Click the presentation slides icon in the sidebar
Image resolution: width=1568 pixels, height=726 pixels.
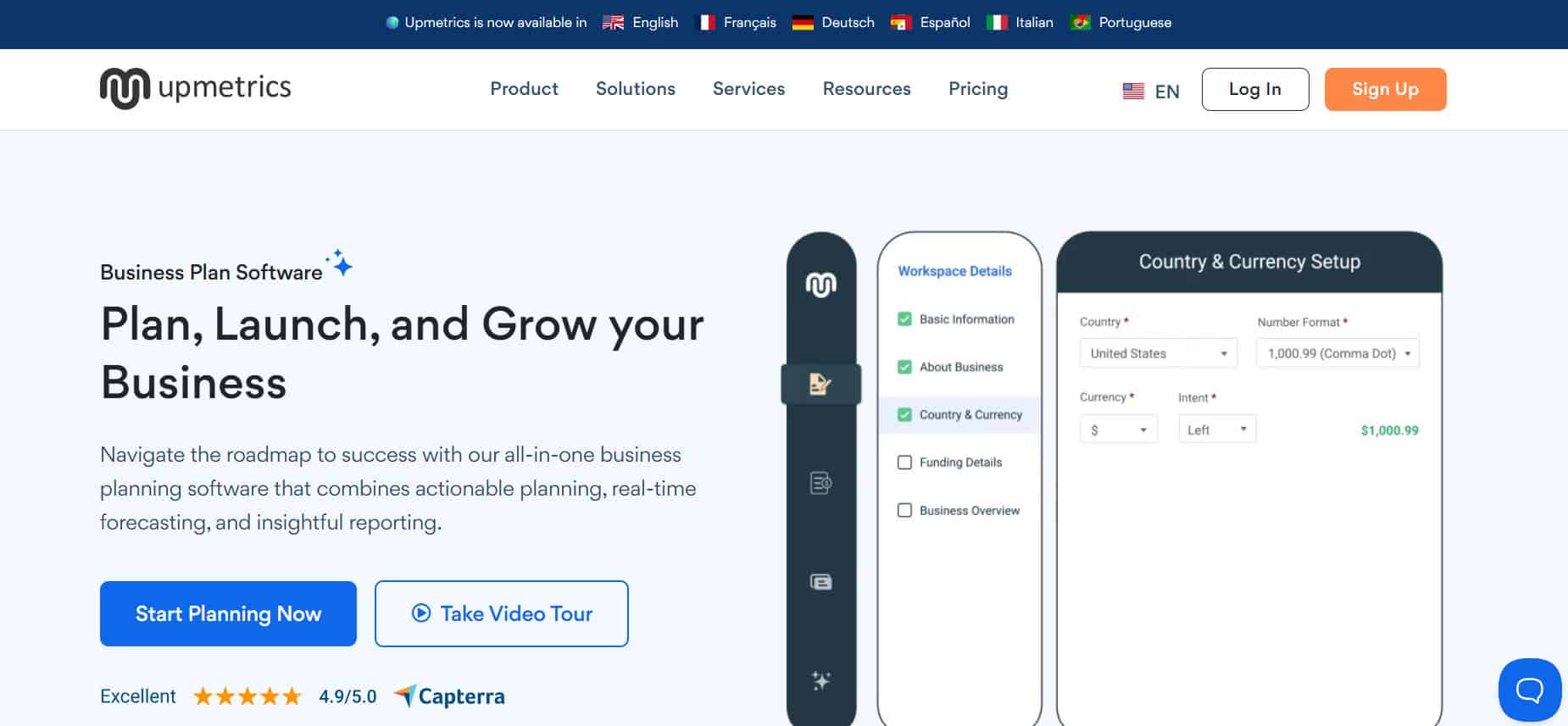point(820,582)
